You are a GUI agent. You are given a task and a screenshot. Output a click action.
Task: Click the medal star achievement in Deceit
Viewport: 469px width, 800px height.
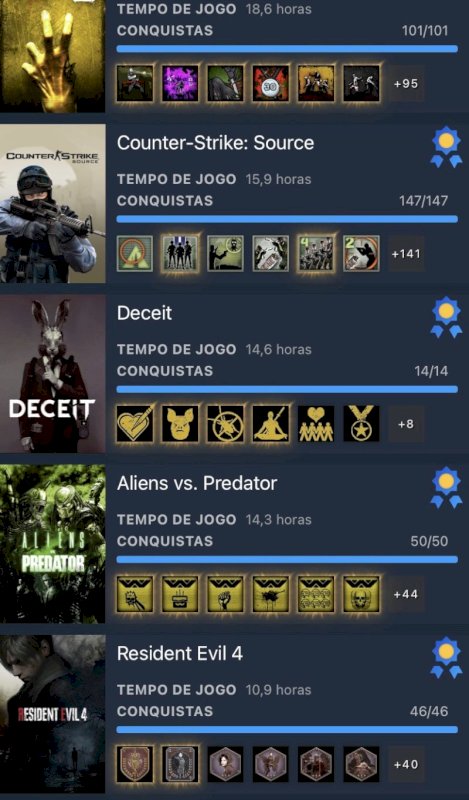361,423
